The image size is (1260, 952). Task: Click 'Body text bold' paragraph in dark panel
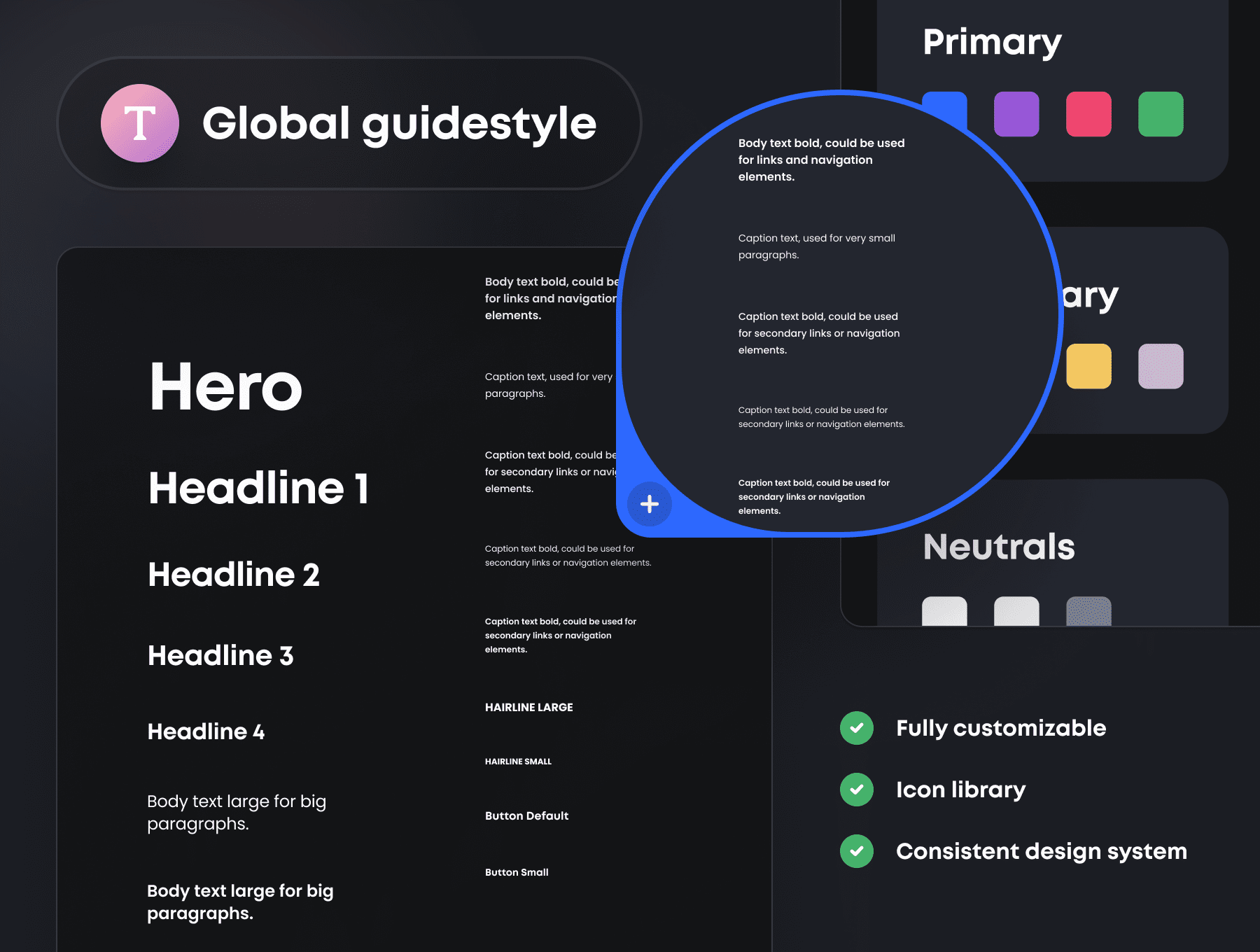point(552,298)
